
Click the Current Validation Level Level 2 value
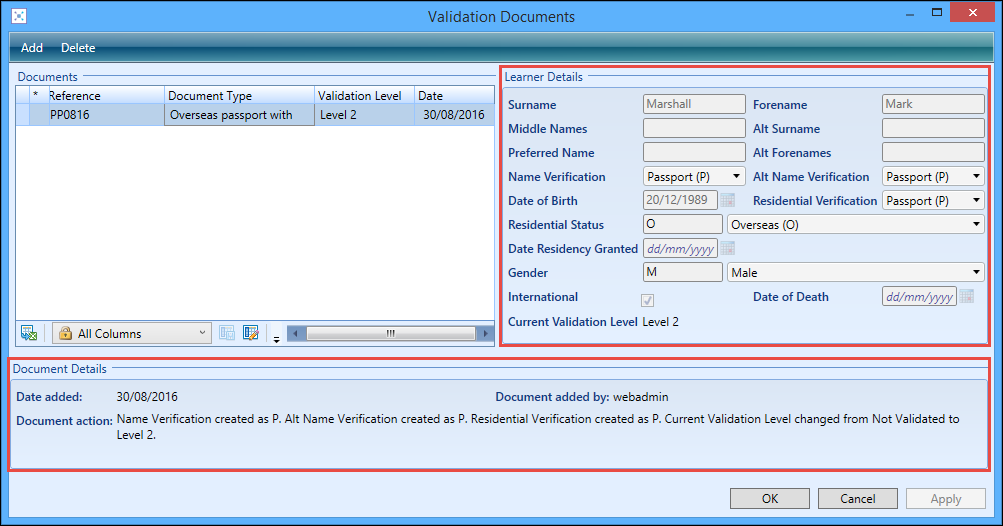(660, 322)
